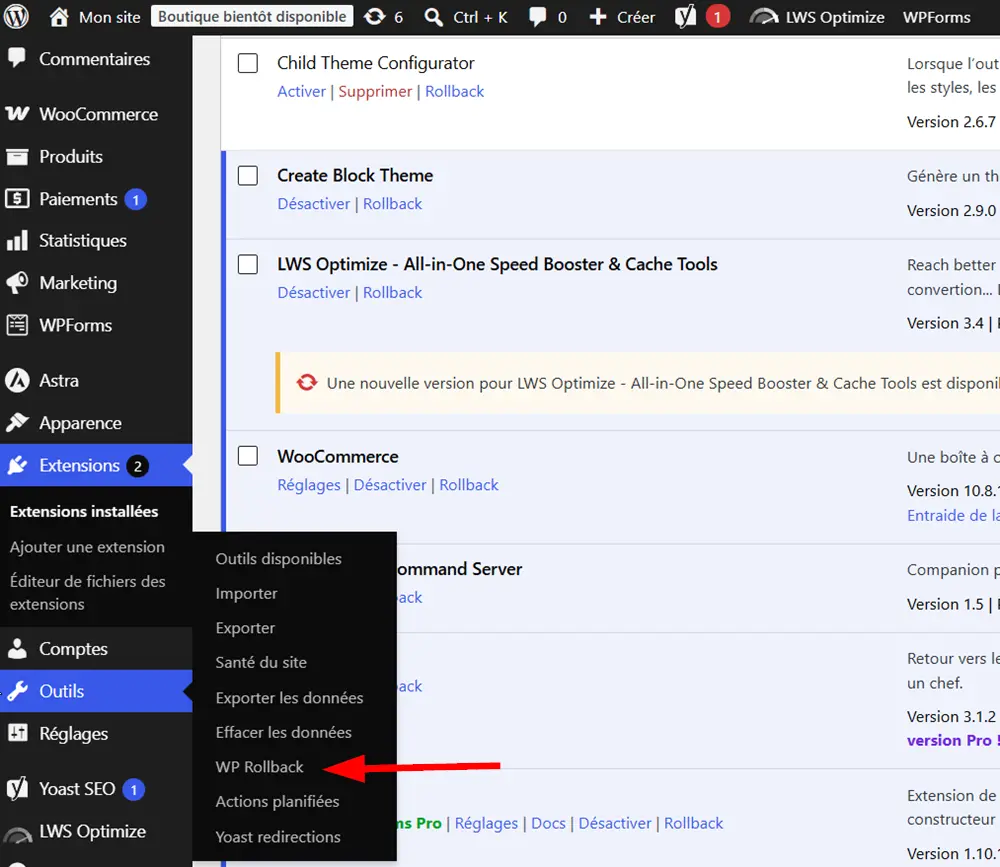Check the Create Block Theme checkbox
Image resolution: width=1000 pixels, height=867 pixels.
pos(247,175)
